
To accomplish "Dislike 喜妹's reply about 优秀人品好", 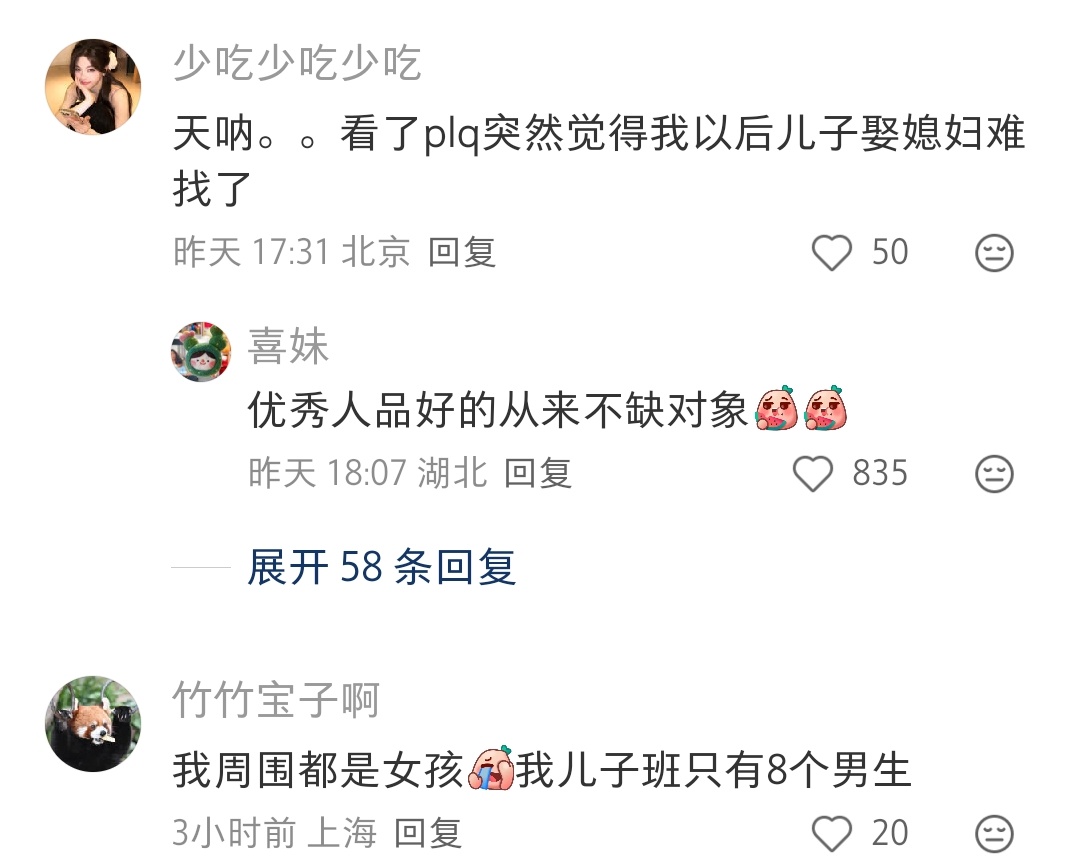I will click(994, 473).
